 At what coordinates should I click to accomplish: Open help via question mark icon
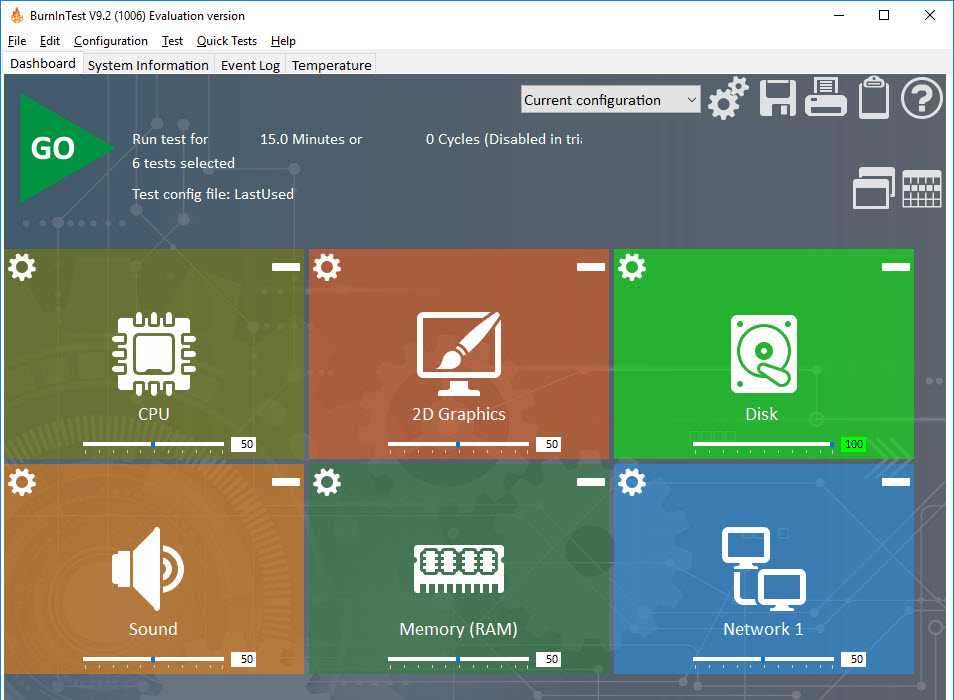click(x=922, y=99)
